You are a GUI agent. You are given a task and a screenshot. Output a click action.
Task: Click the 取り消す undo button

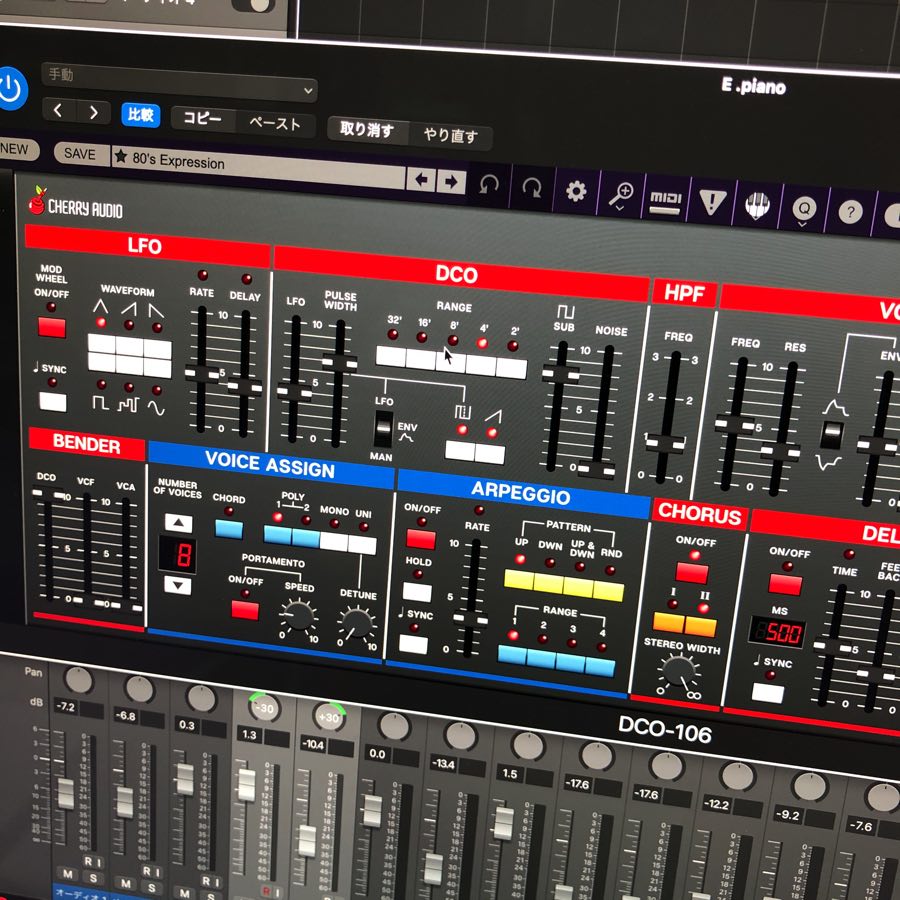(367, 129)
